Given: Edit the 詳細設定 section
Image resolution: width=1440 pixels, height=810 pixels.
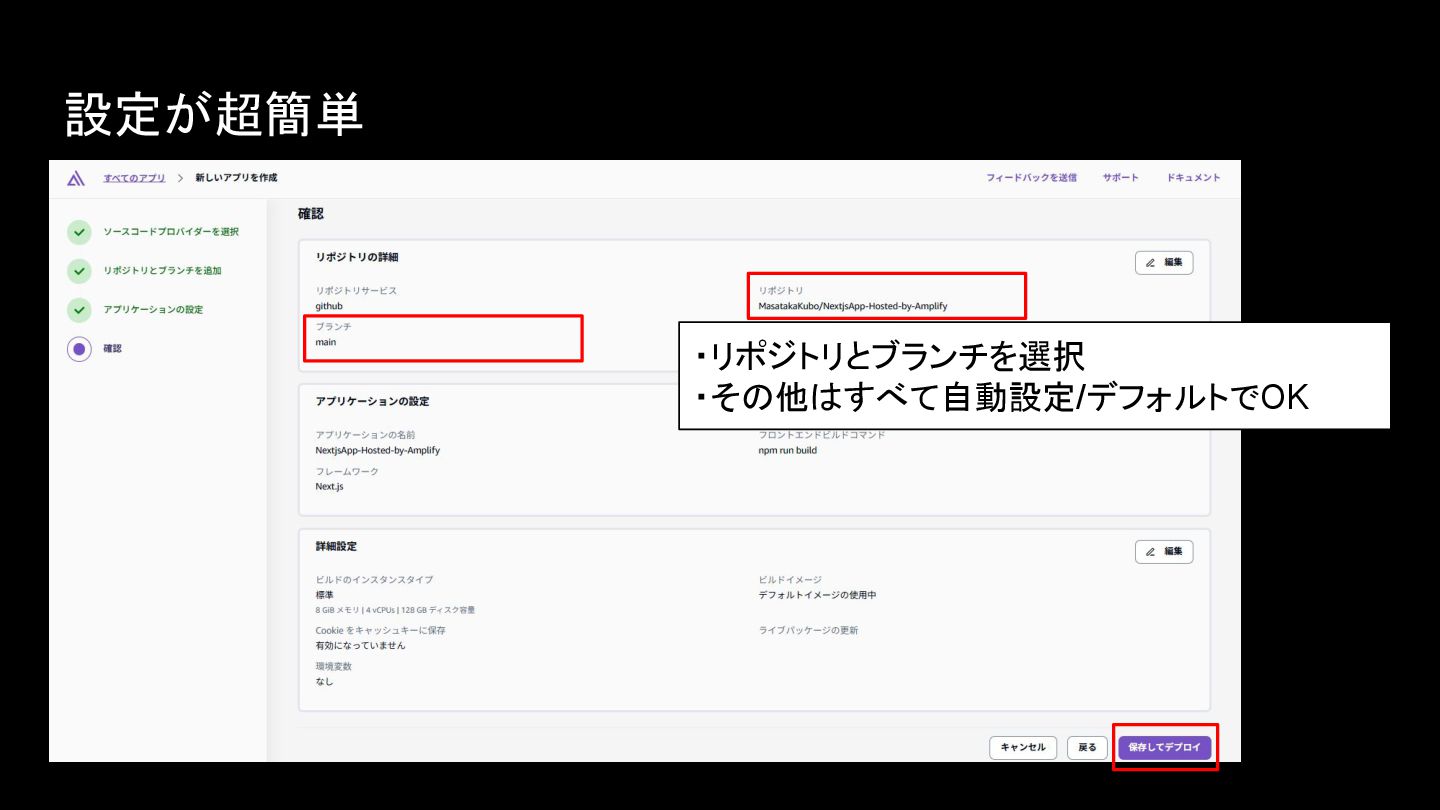Looking at the screenshot, I should tap(1164, 551).
